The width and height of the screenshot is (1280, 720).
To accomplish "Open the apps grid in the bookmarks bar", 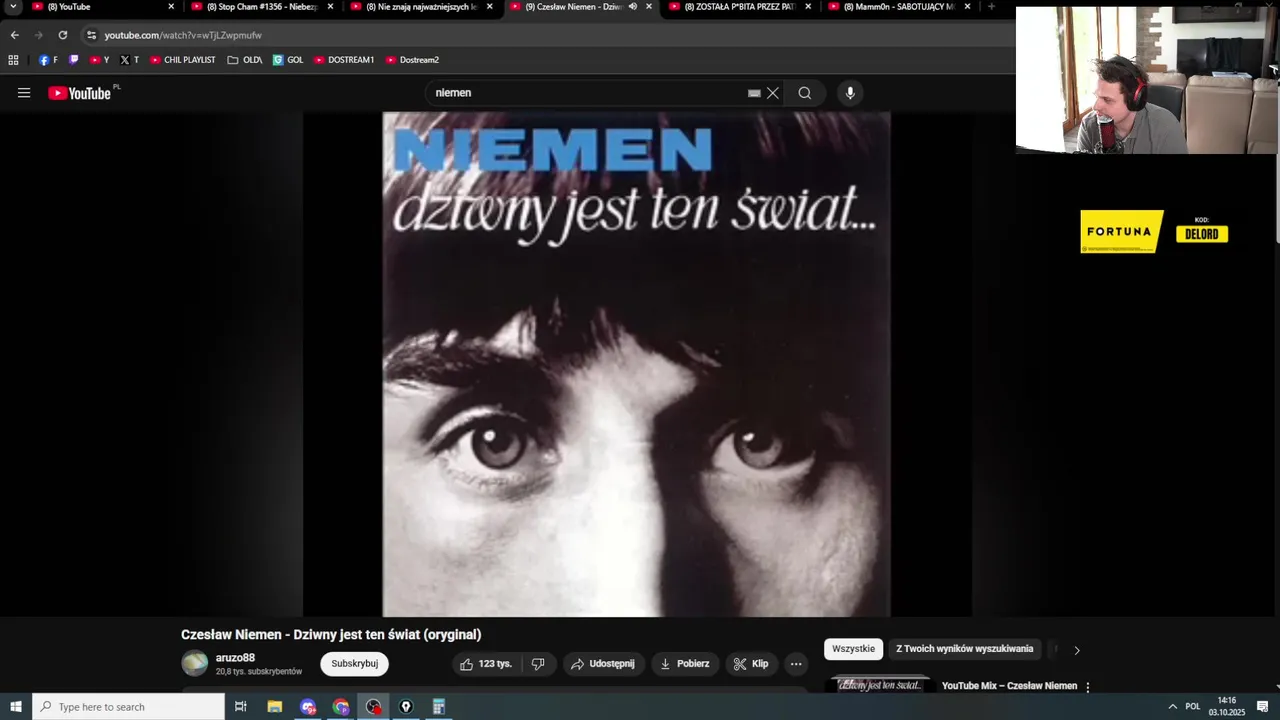I will click(x=14, y=60).
